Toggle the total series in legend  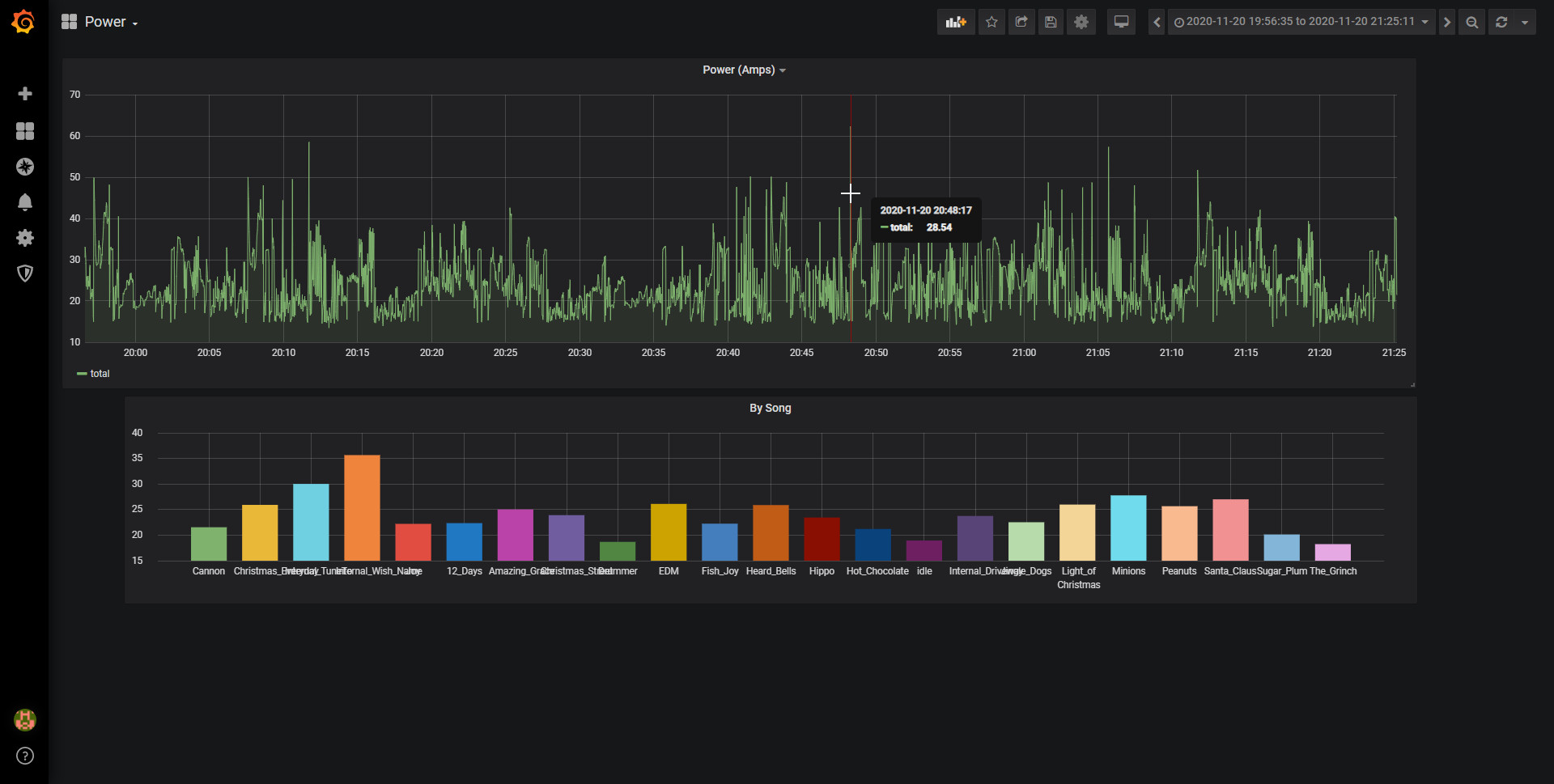(100, 374)
